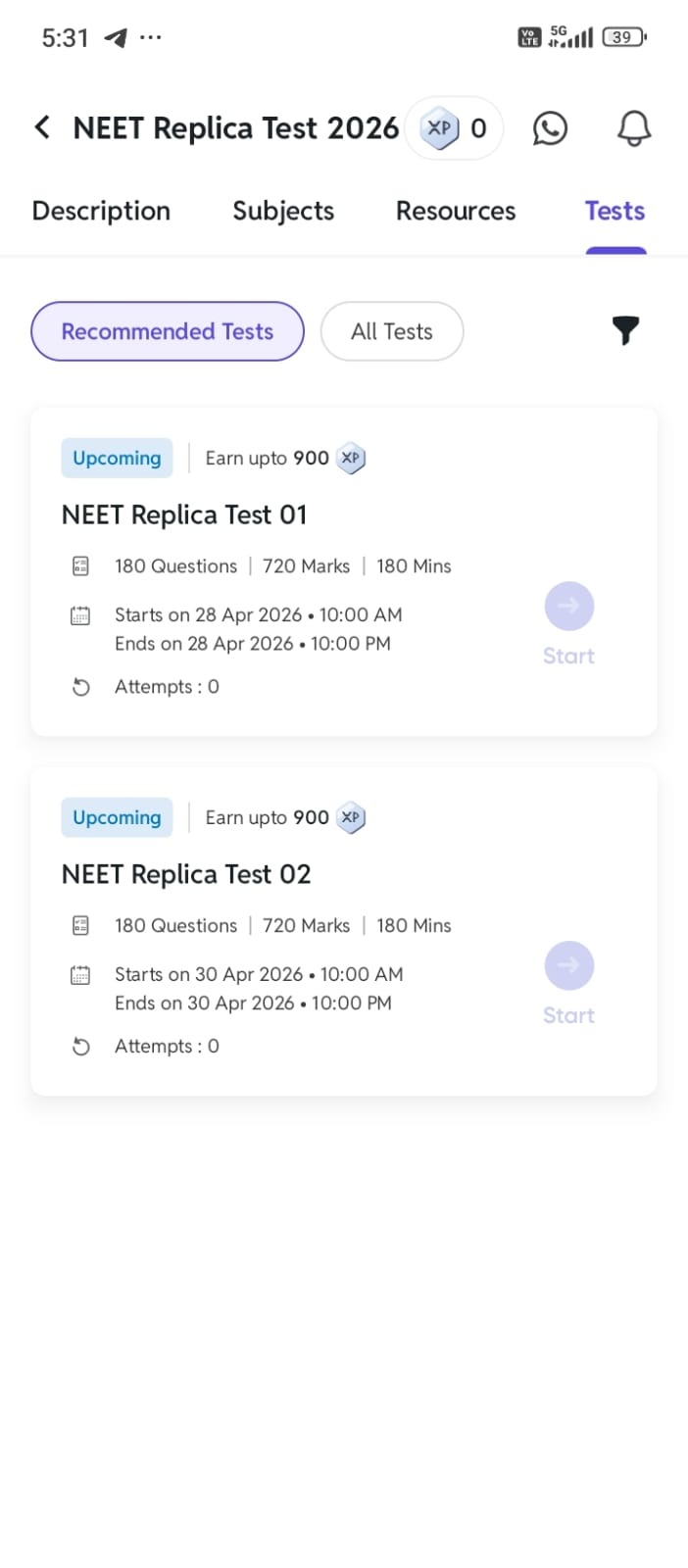
Task: Tap the XP points badge in header
Action: click(x=454, y=128)
